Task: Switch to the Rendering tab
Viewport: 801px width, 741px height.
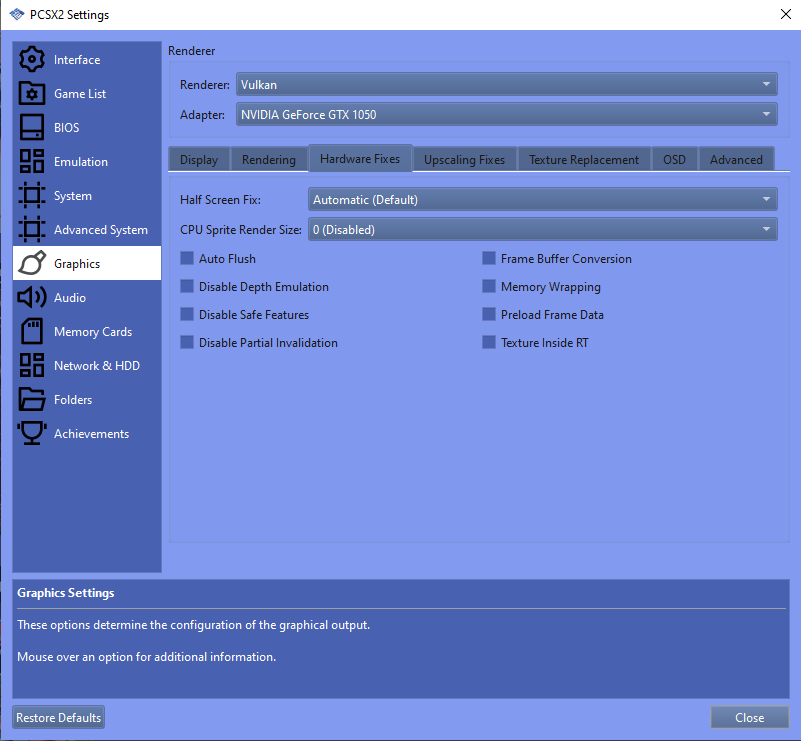Action: 269,160
